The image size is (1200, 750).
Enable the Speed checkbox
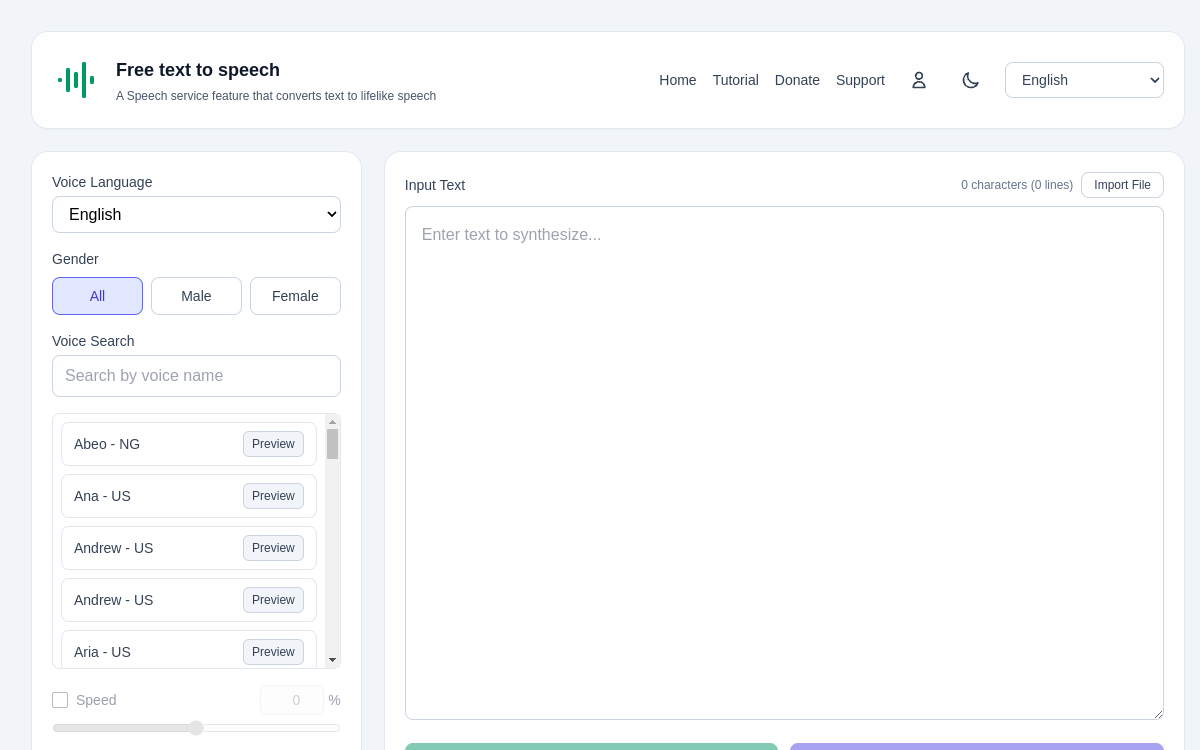click(x=60, y=700)
